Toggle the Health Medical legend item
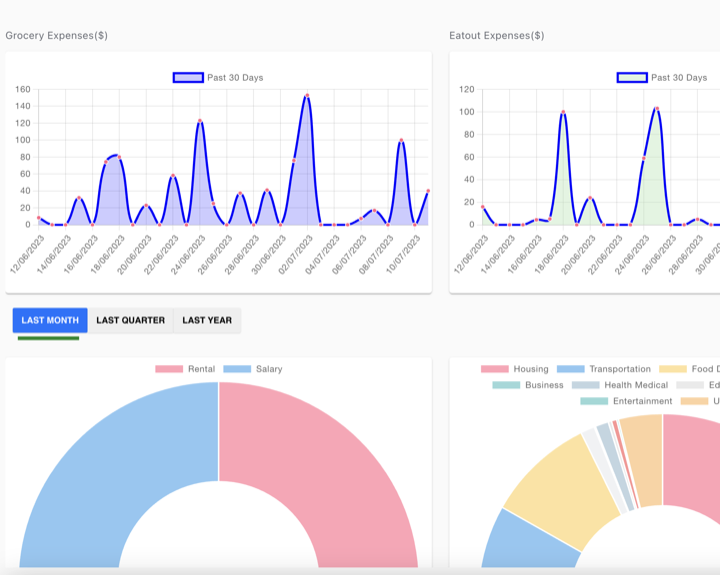The image size is (720, 575). [x=620, y=385]
